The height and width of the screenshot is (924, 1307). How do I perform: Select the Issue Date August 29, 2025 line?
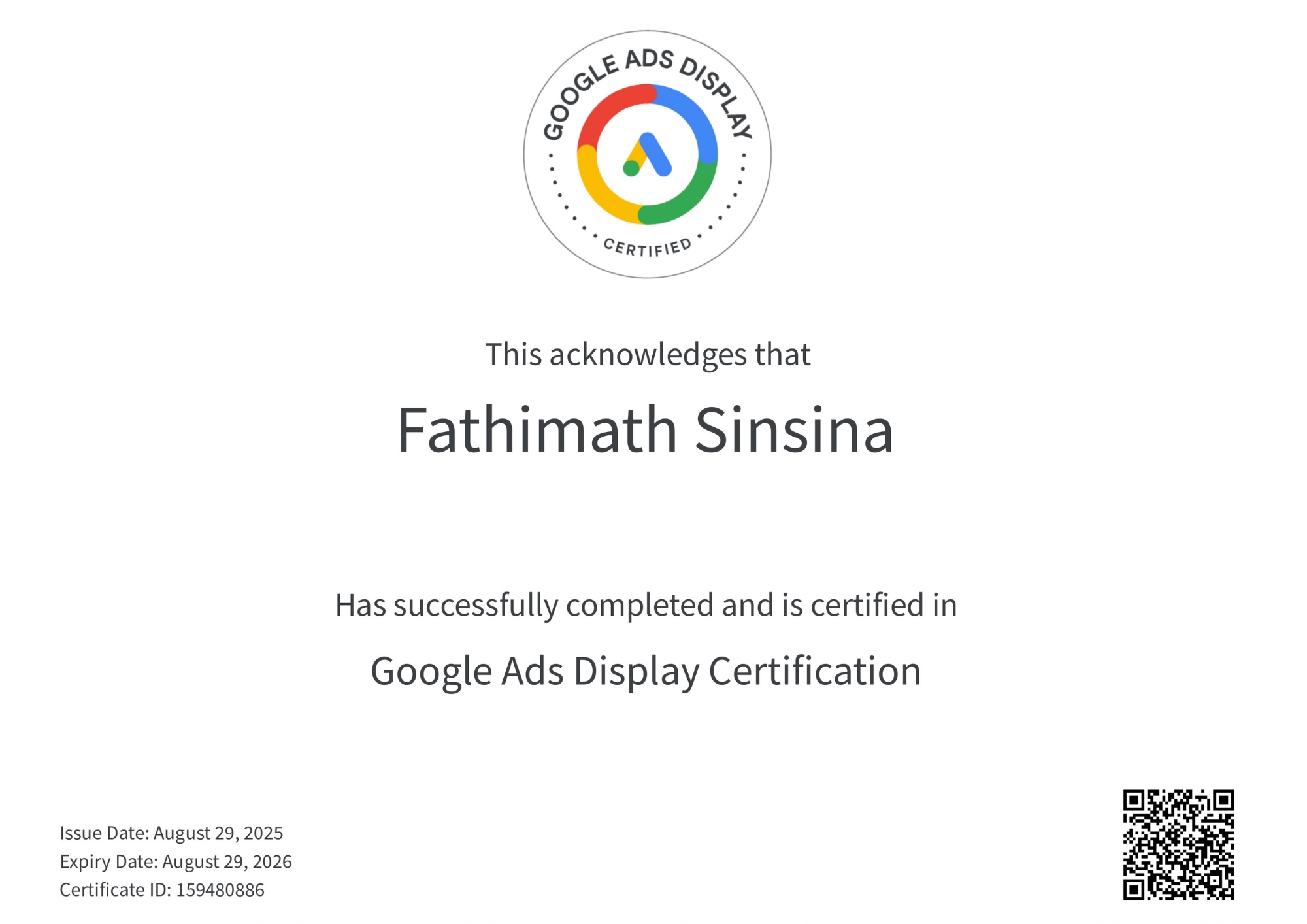(x=172, y=833)
